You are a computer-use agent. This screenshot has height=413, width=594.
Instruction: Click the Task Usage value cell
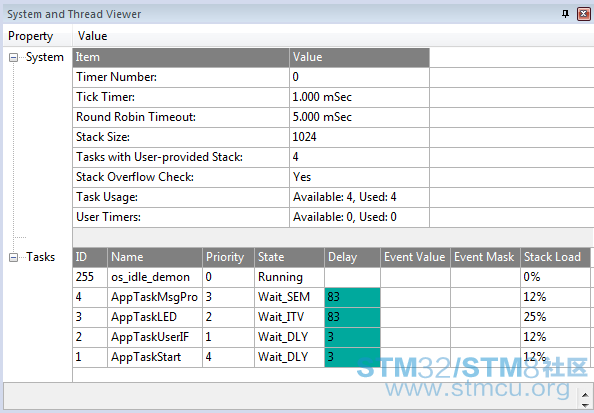coord(359,197)
